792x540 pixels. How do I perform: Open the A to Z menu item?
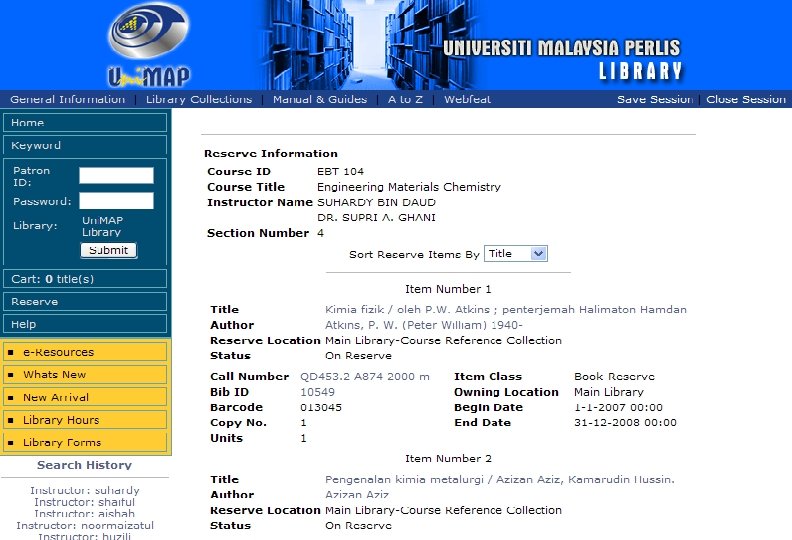click(x=405, y=99)
